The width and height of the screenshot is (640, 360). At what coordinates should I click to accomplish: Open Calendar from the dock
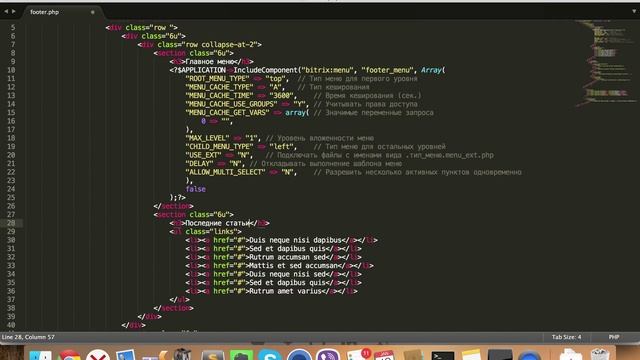click(x=384, y=355)
